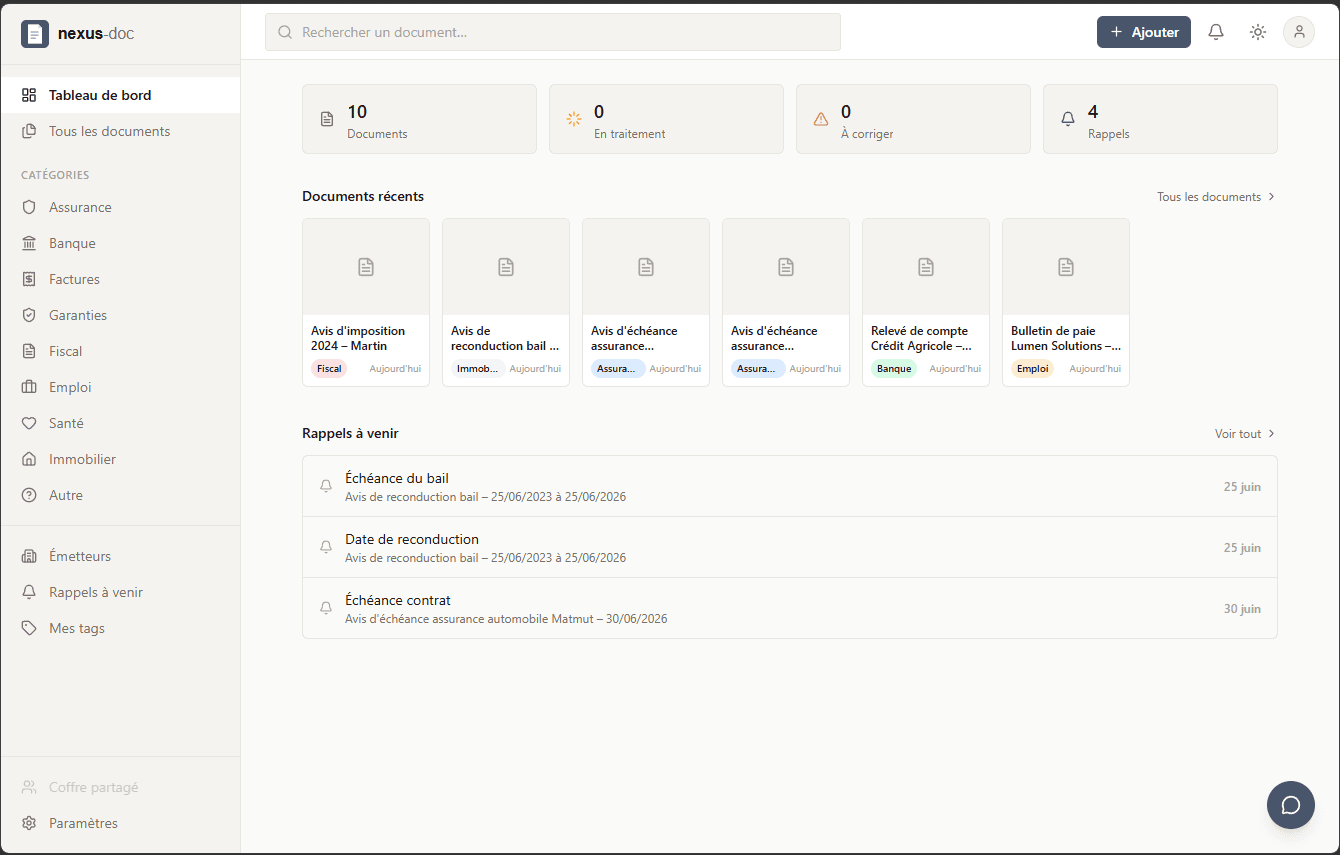This screenshot has width=1340, height=855.
Task: Click the Mes tags tag icon
Action: point(29,628)
